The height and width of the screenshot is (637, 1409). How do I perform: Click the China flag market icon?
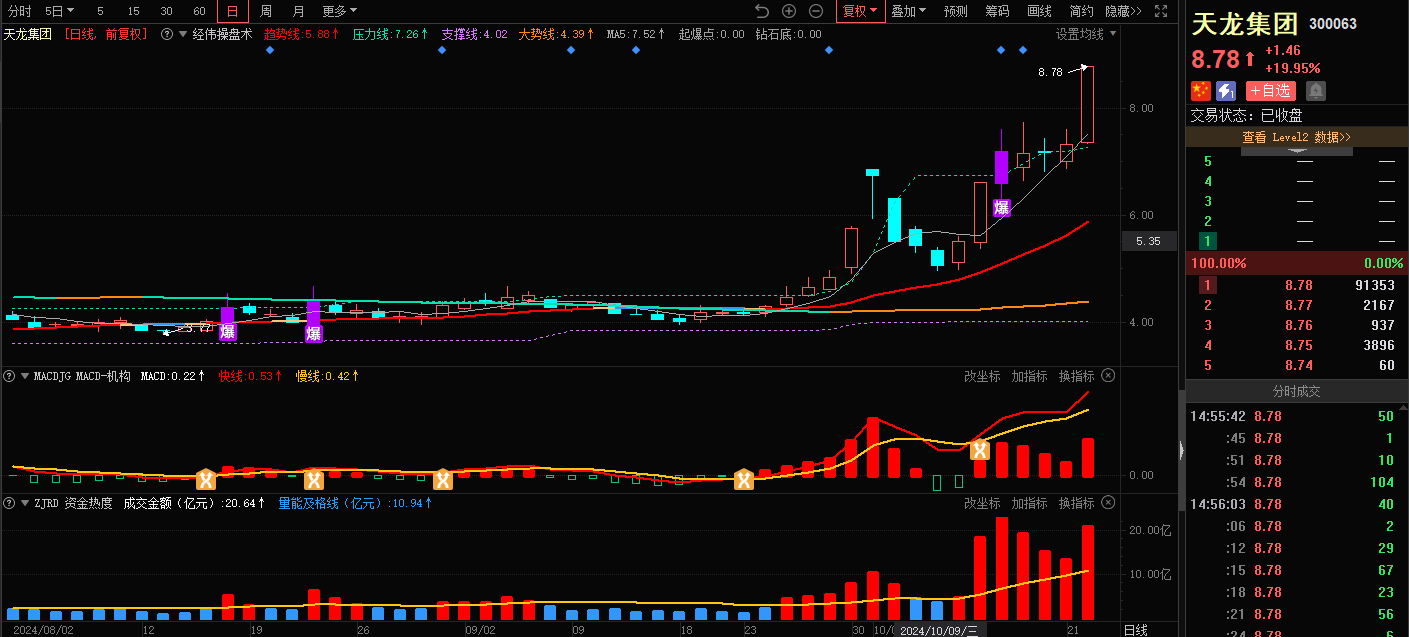1200,91
